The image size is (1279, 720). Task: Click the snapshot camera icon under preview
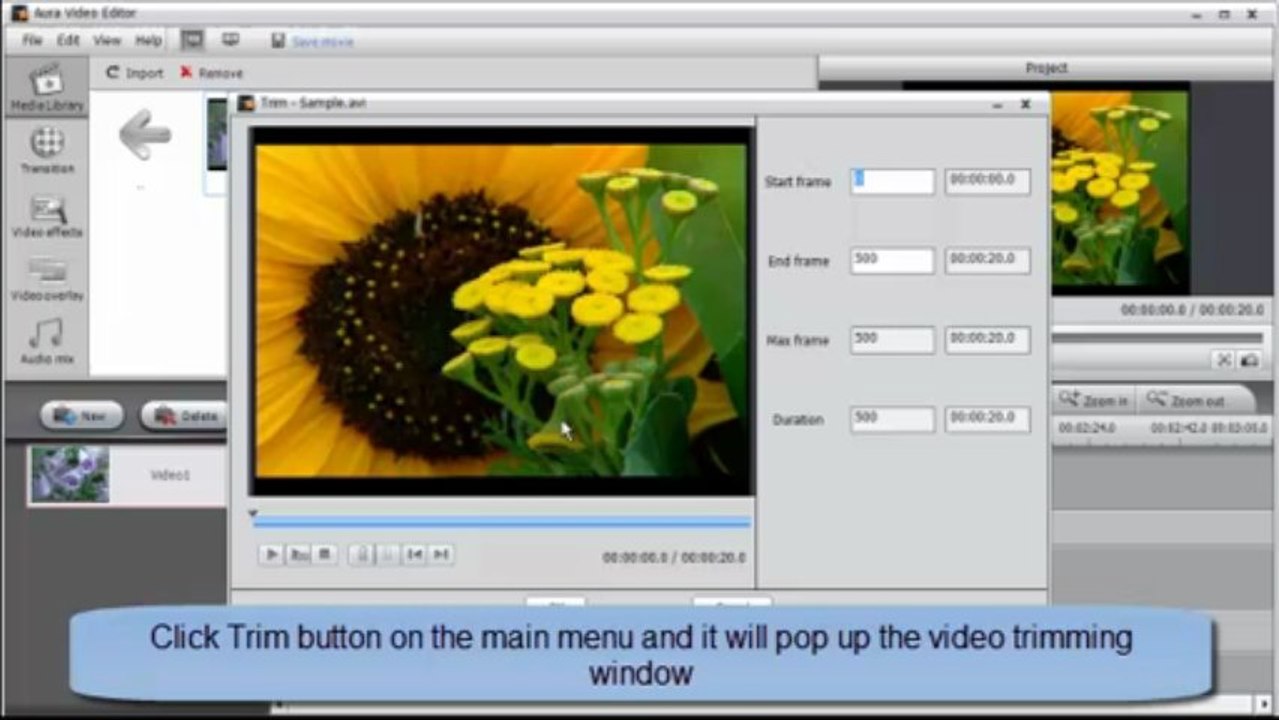tap(1249, 360)
